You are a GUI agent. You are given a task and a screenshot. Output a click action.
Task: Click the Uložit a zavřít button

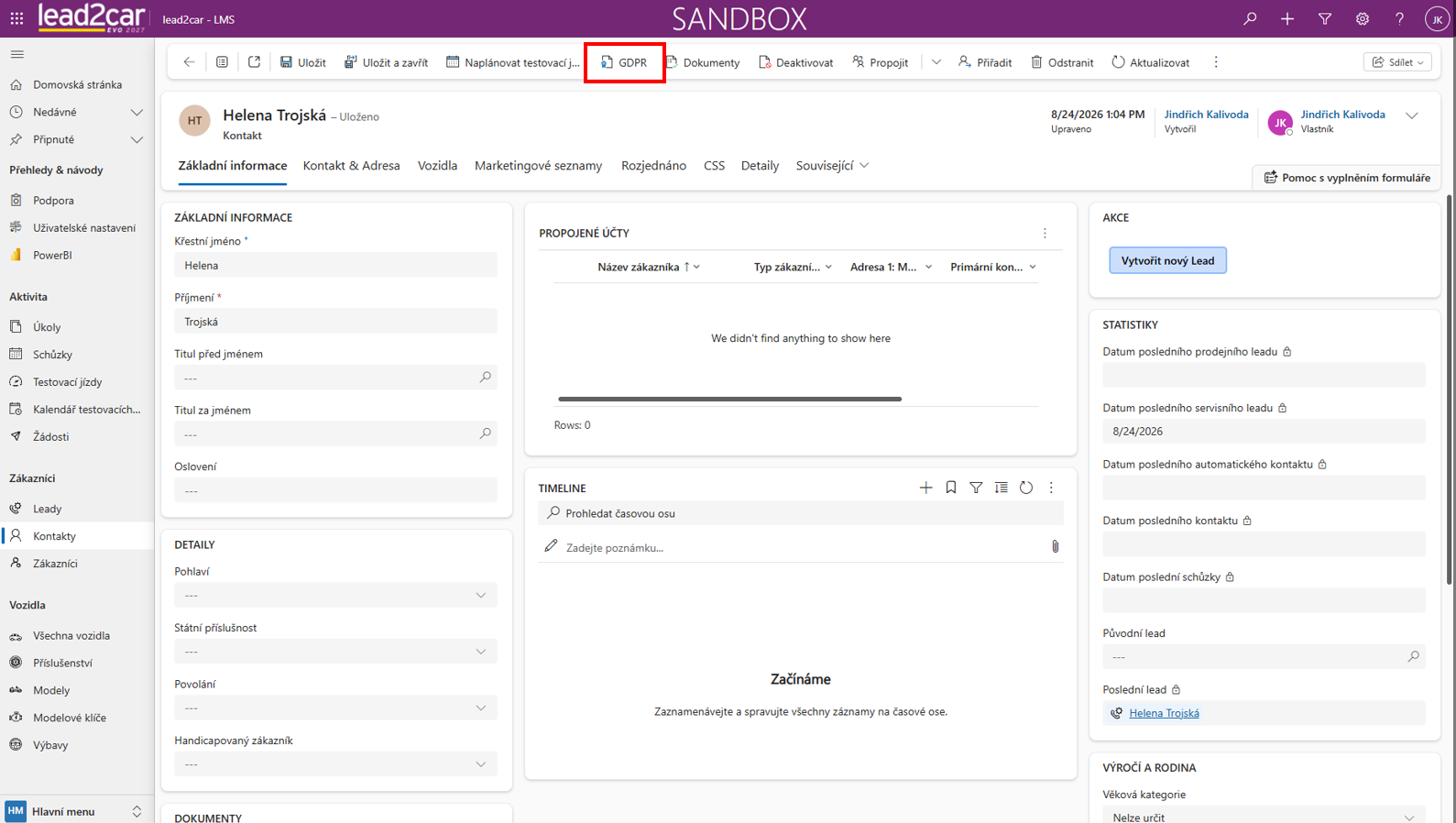386,62
